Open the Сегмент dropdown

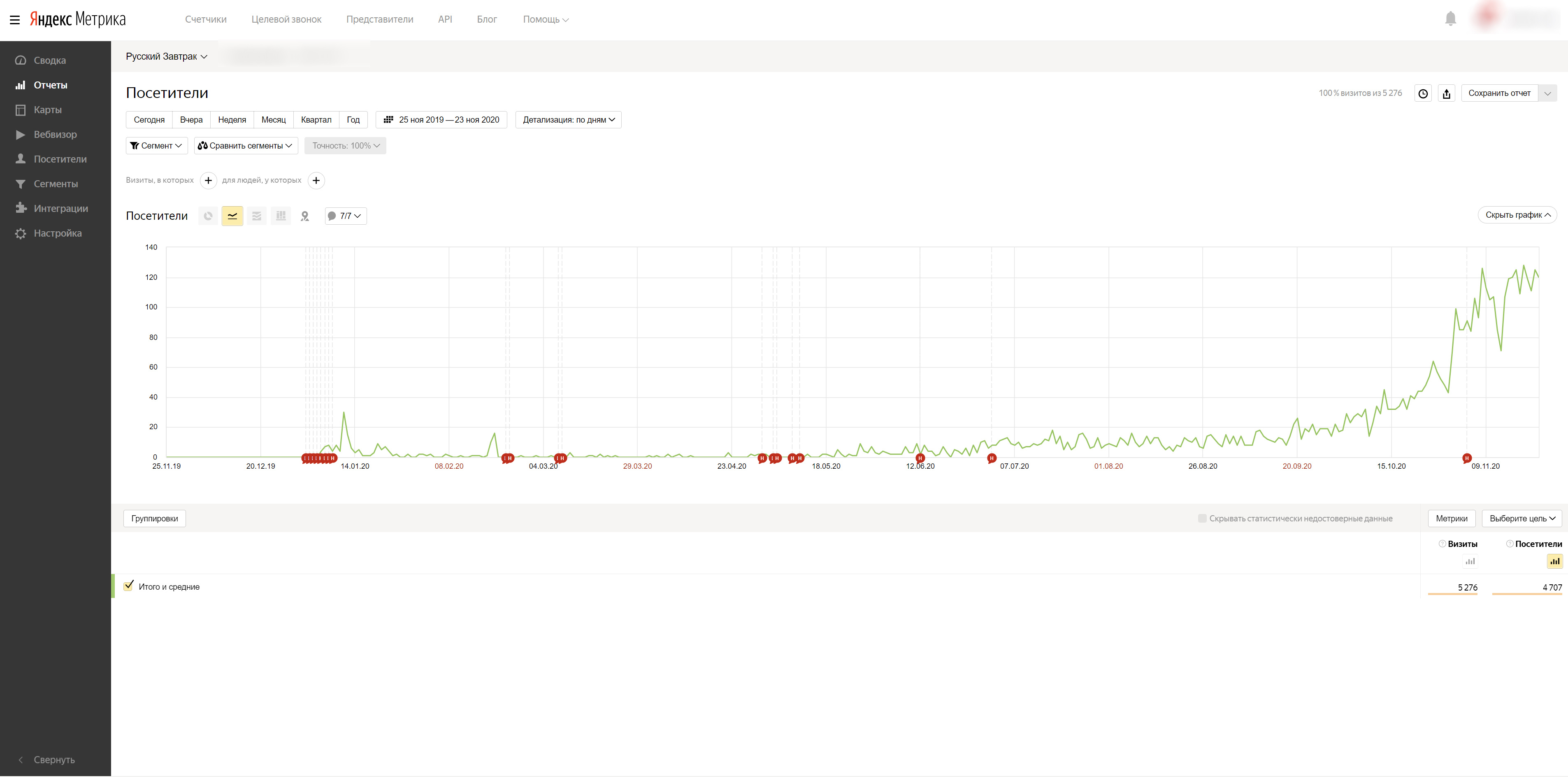point(156,145)
